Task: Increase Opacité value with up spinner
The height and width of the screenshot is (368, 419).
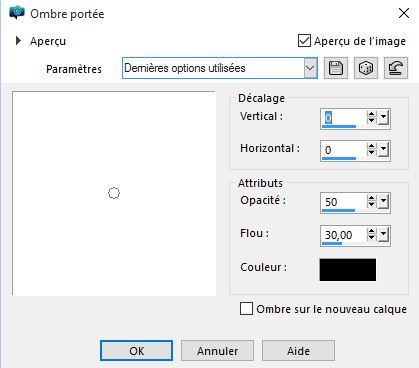Action: click(x=371, y=198)
